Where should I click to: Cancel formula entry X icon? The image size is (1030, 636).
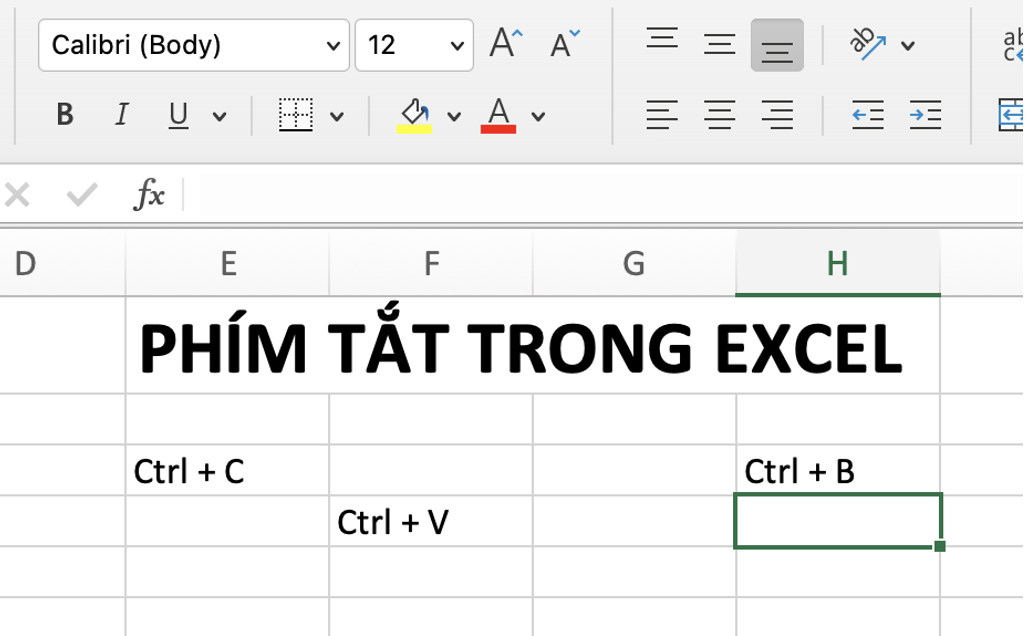coord(17,195)
